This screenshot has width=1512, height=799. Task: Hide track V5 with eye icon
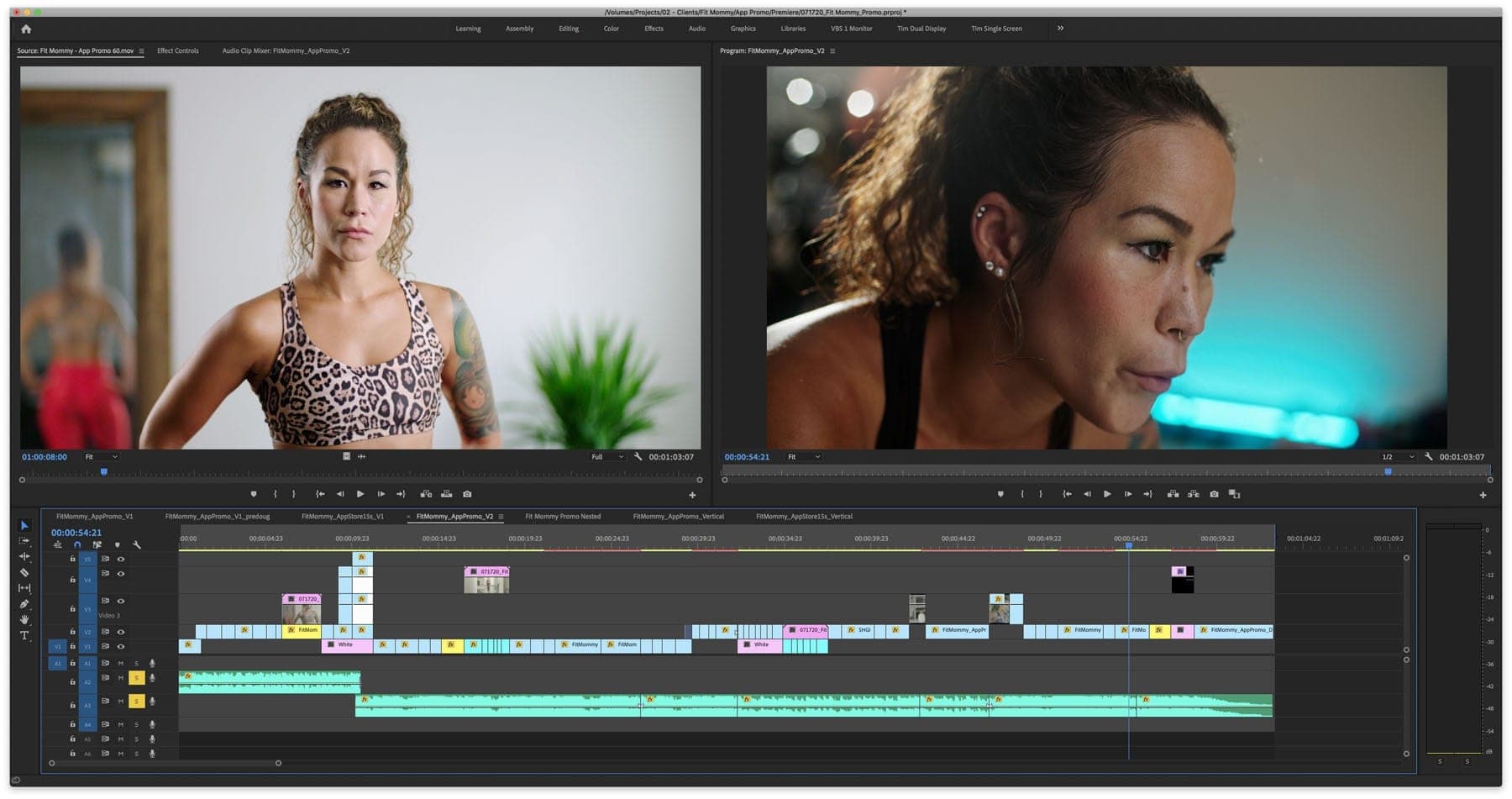point(121,559)
